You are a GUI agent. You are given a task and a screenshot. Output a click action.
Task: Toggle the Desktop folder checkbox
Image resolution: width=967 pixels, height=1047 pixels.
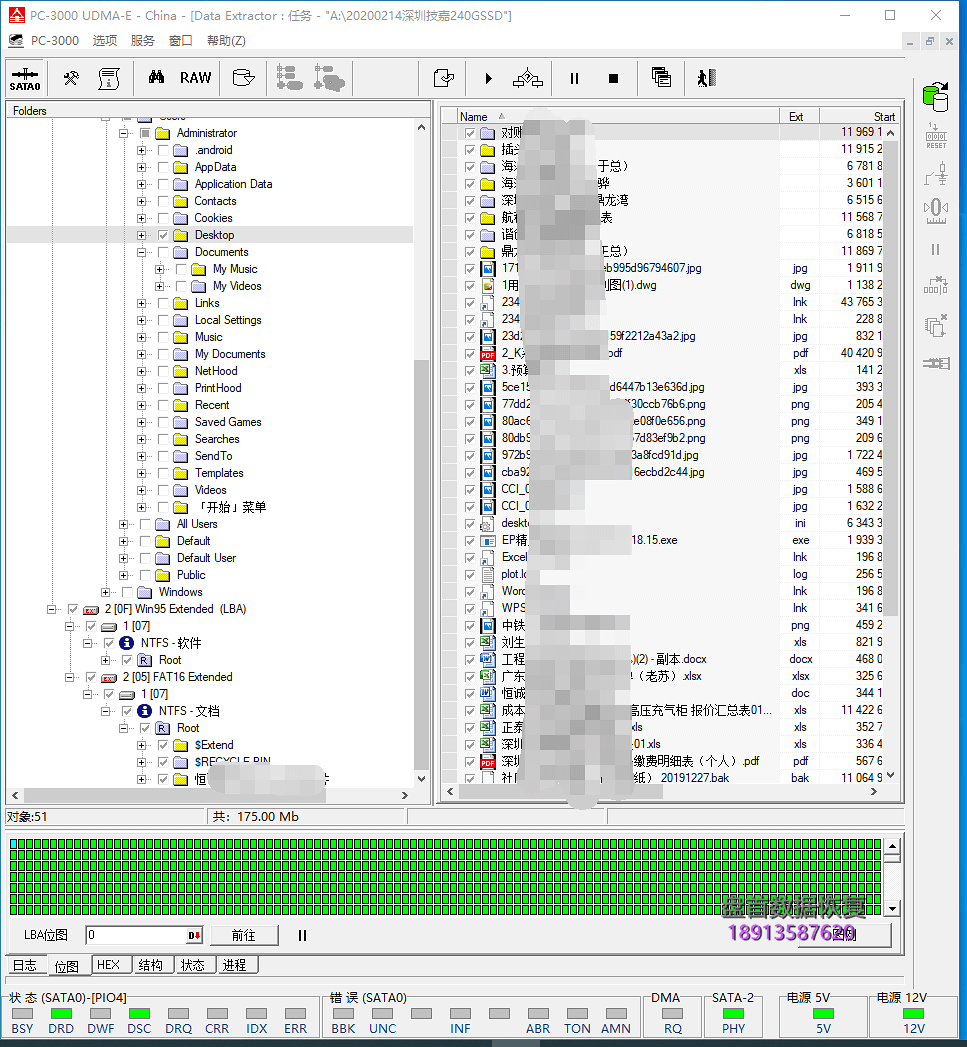coord(163,235)
